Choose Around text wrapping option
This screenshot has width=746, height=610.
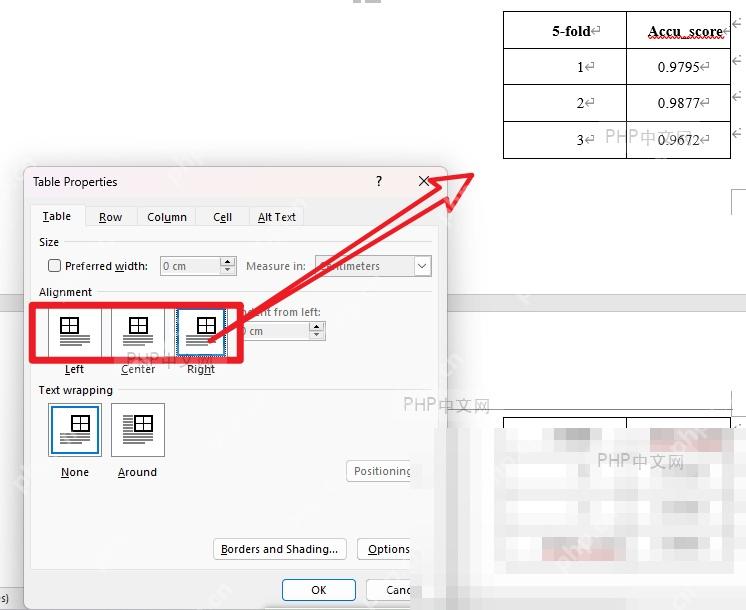click(138, 430)
